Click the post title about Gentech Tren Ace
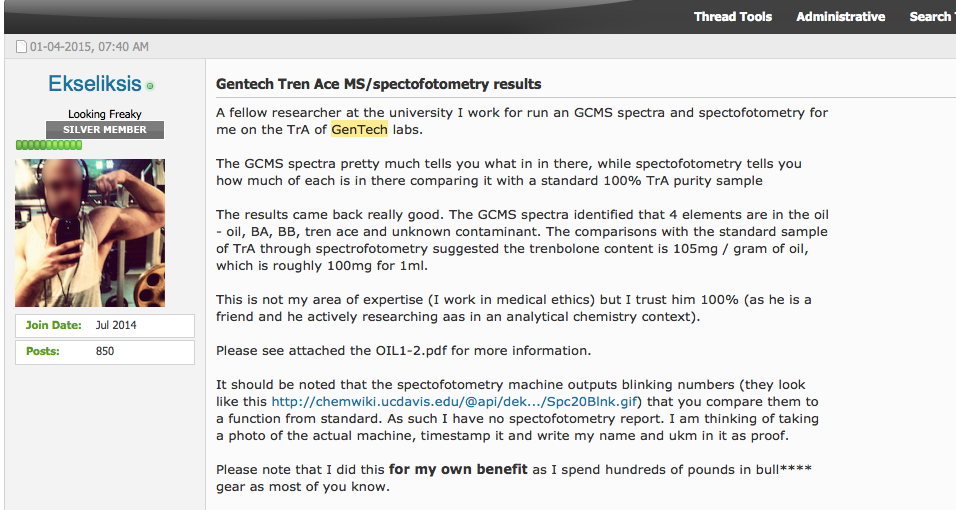This screenshot has height=510, width=956. point(379,84)
